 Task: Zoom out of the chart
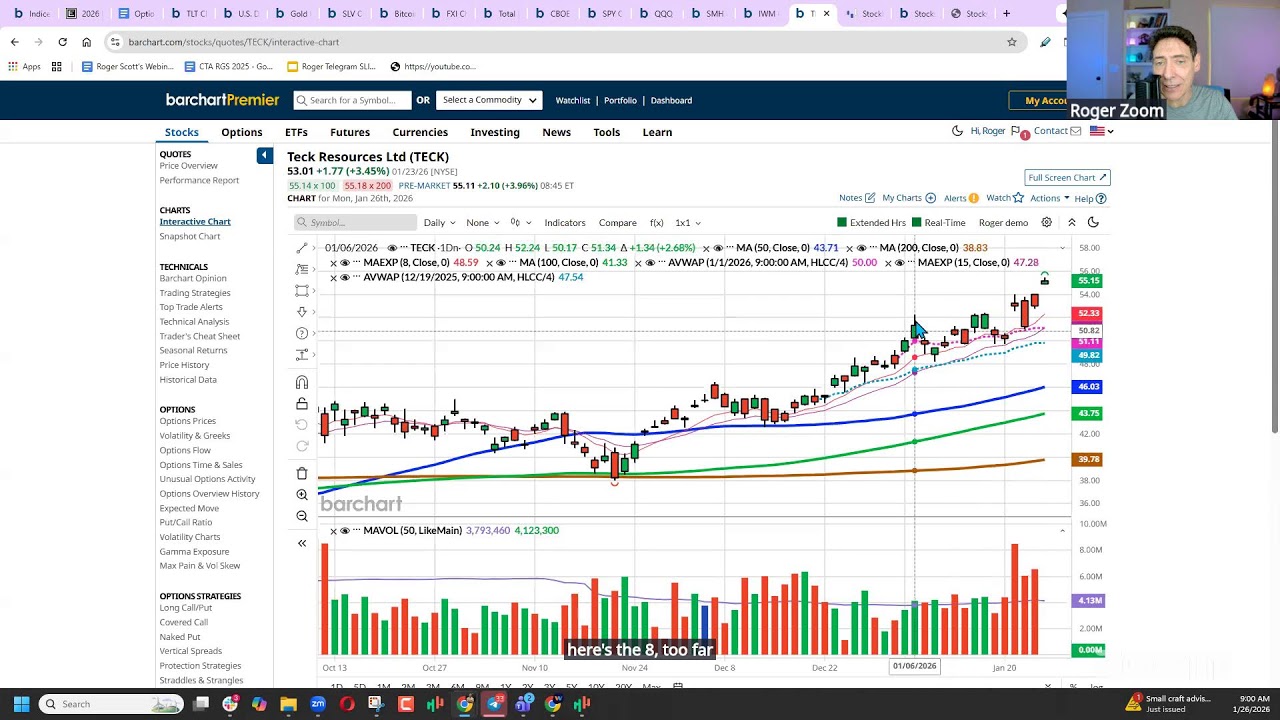coord(302,516)
